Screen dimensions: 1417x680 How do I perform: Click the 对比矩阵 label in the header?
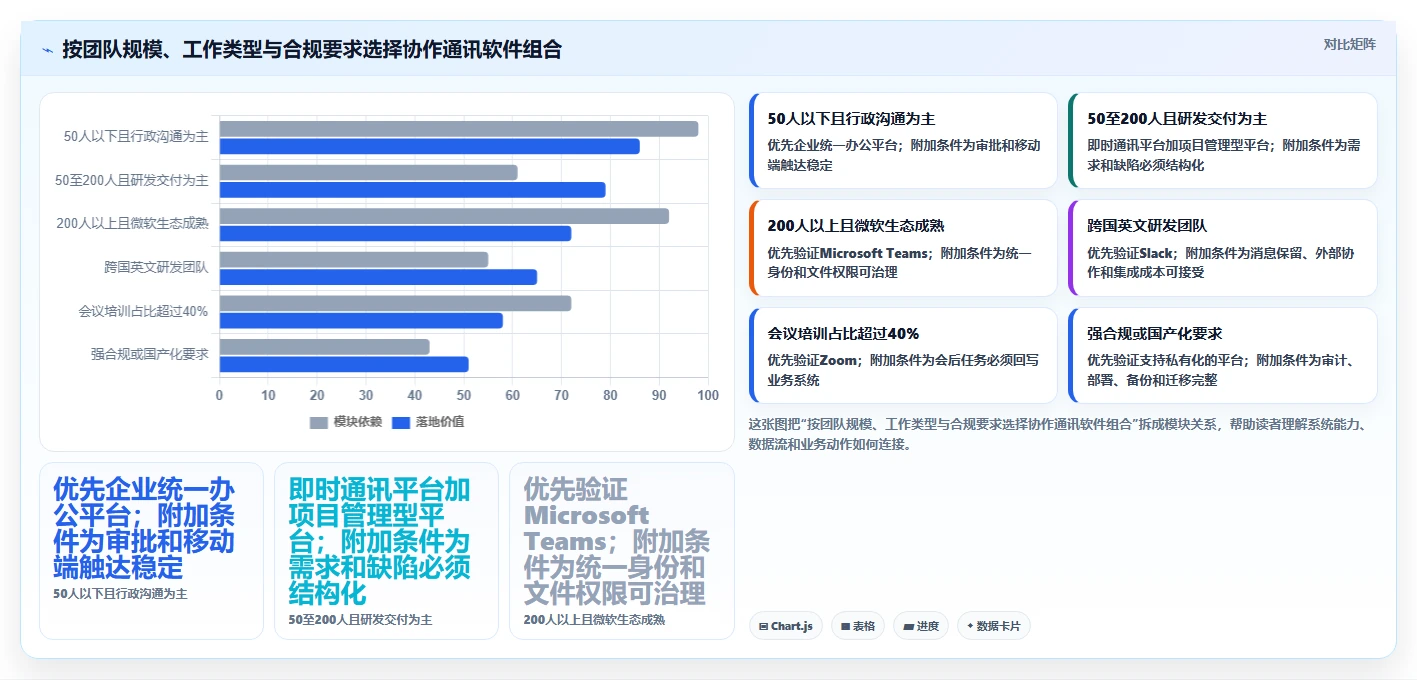(1349, 44)
